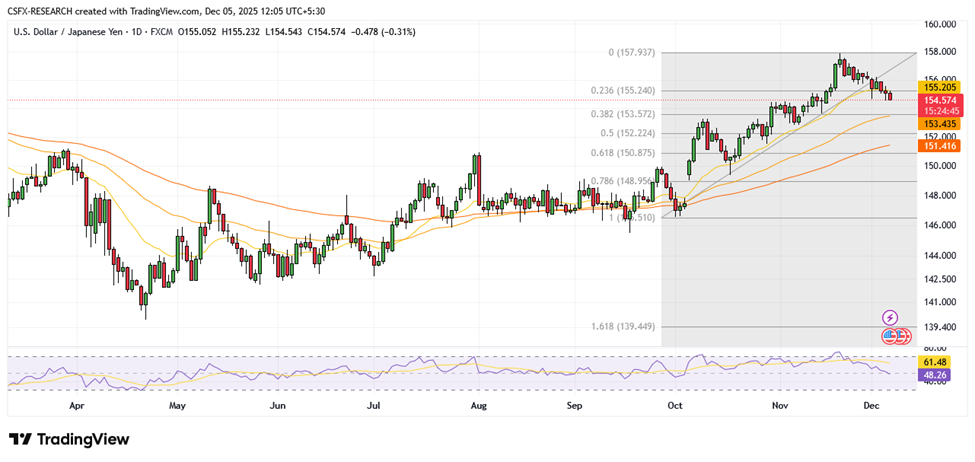Click the orange 155.205 moving average label
975x462 pixels.
[x=938, y=87]
